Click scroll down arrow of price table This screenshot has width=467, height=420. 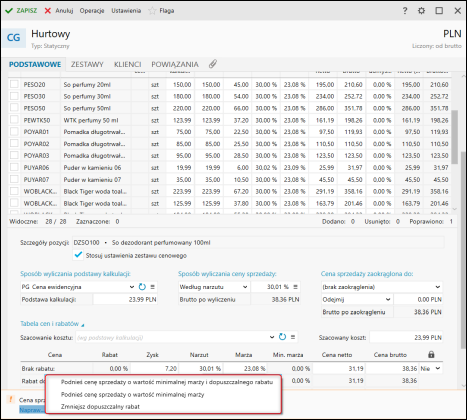tap(455, 209)
